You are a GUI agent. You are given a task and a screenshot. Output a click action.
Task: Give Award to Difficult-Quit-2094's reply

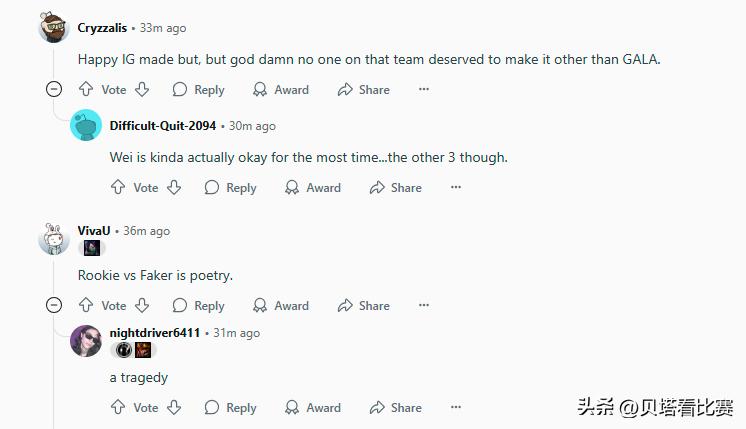(x=312, y=187)
